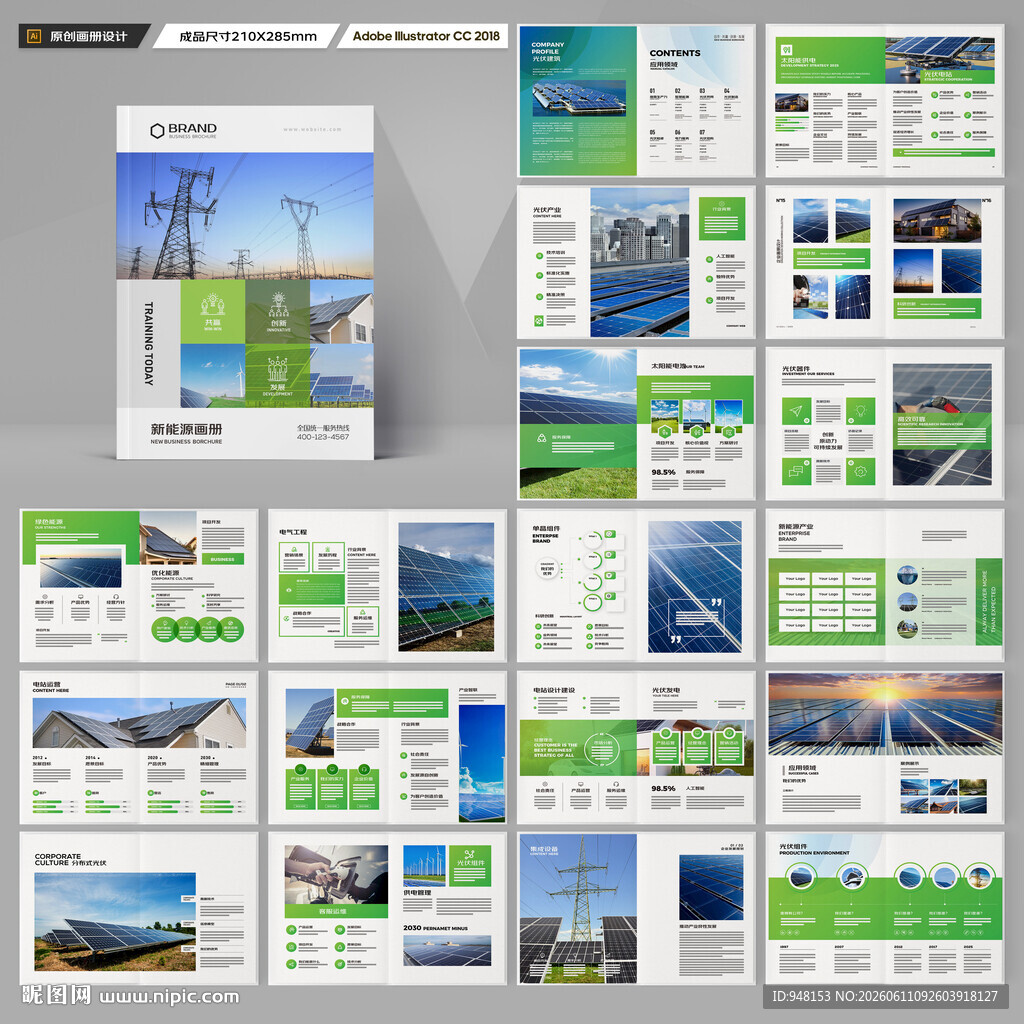Select the 供电管理 heading
This screenshot has width=1024, height=1024.
click(417, 892)
